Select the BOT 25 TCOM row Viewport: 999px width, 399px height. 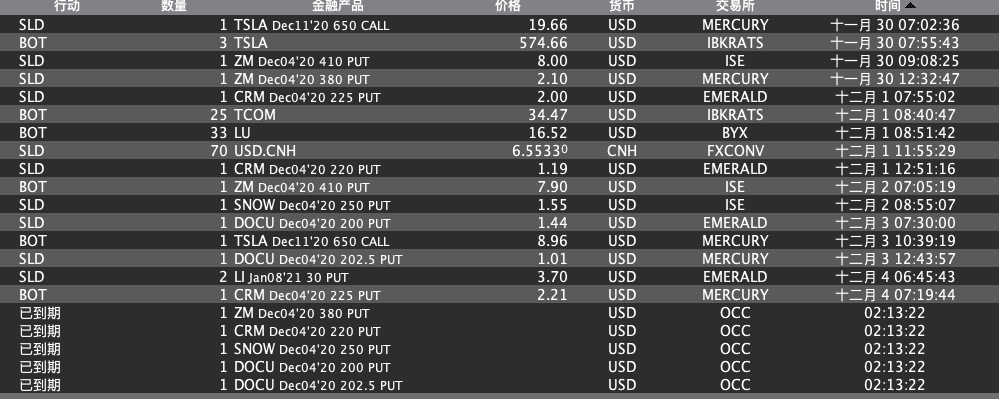pyautogui.click(x=500, y=115)
